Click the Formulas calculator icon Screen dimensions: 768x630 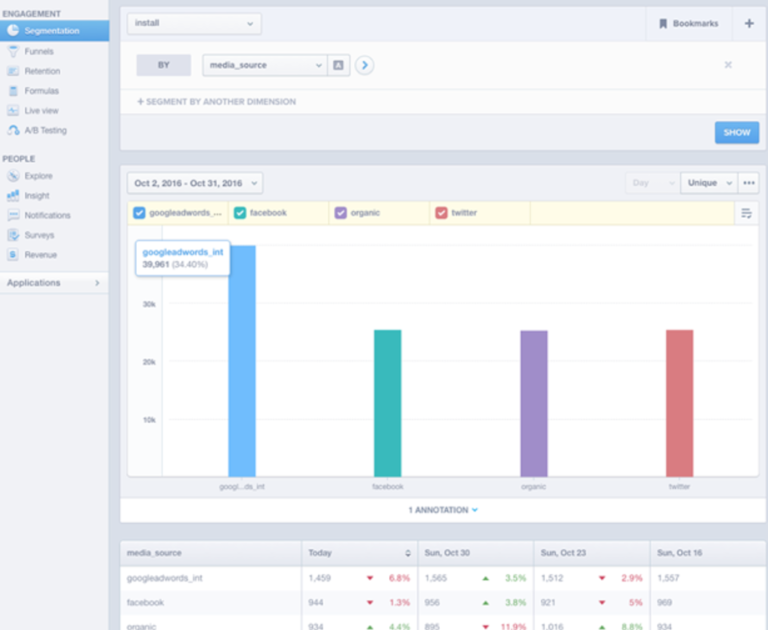[13, 91]
